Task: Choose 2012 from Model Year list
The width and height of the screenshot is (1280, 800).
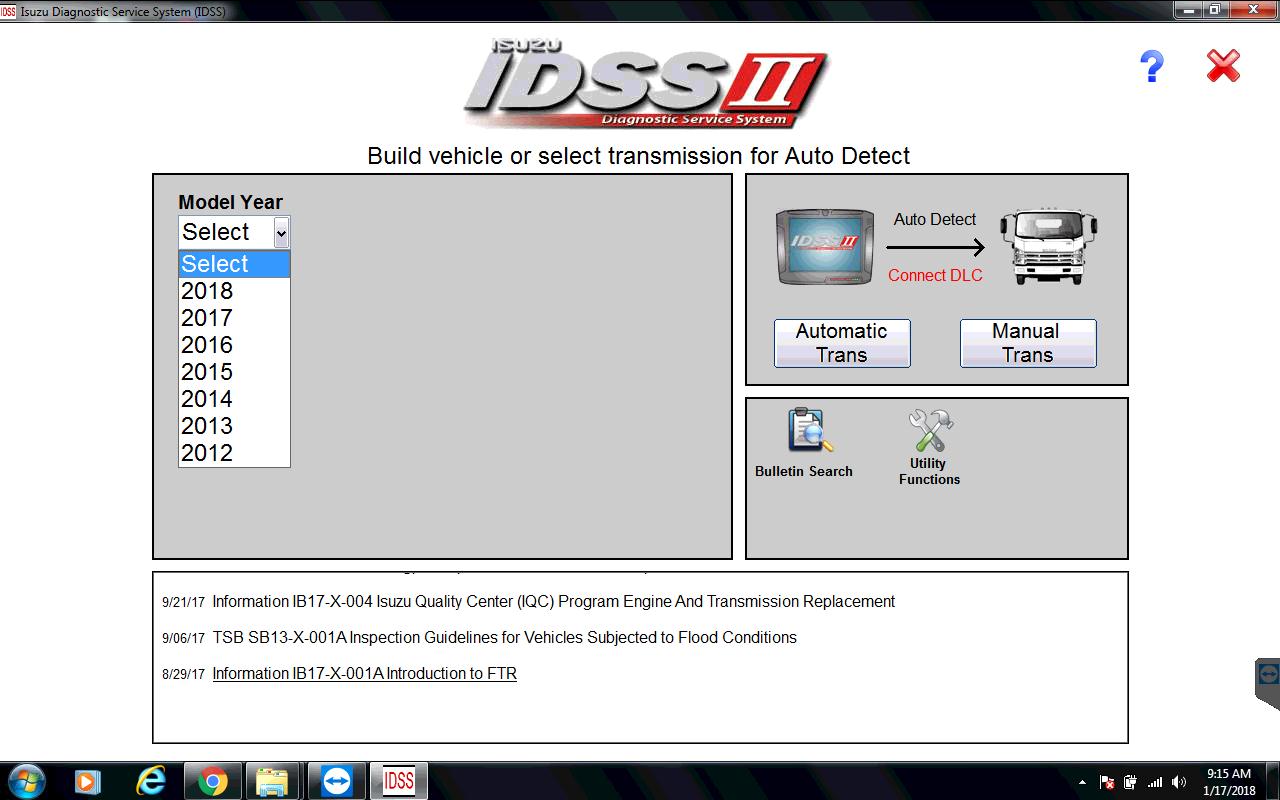Action: (234, 453)
